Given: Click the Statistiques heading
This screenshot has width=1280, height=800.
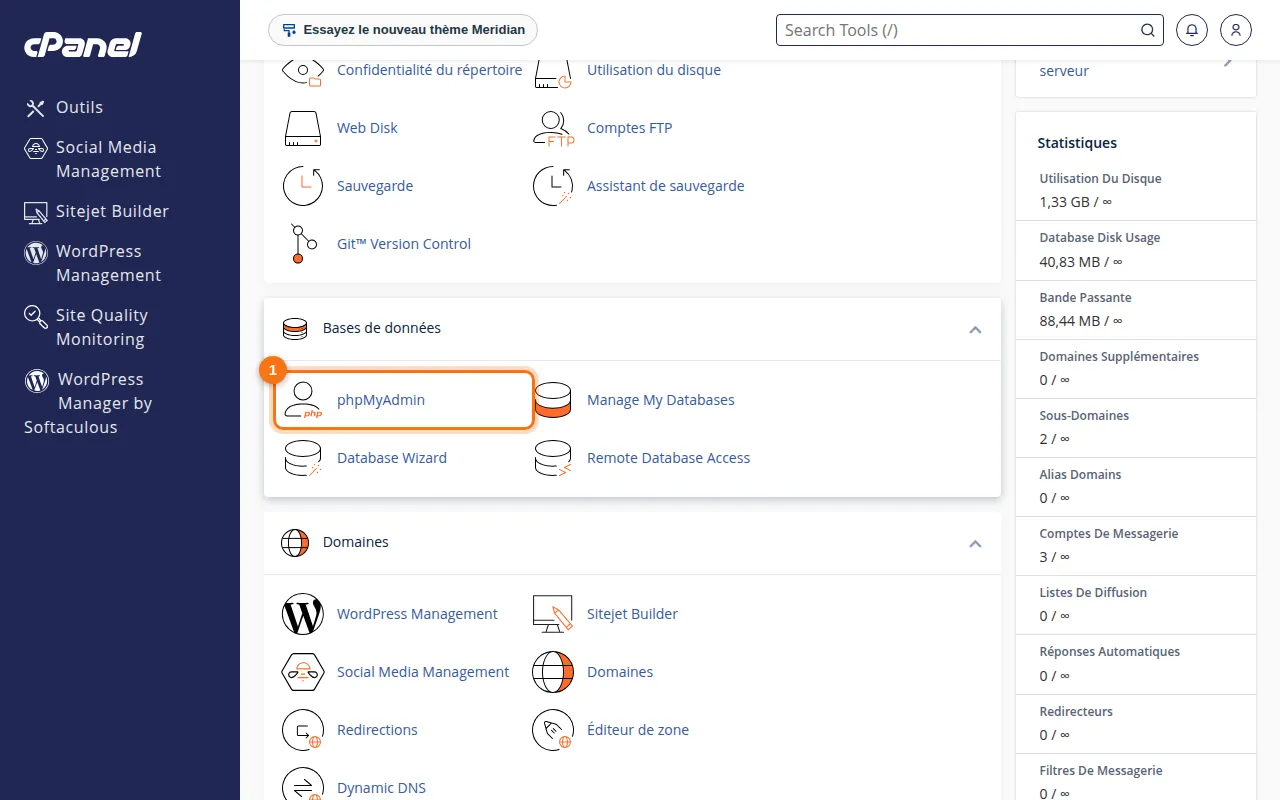Looking at the screenshot, I should coord(1077,143).
